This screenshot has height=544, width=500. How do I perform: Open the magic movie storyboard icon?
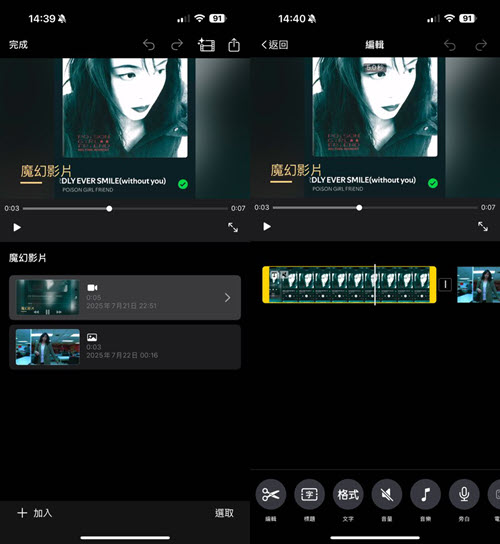pyautogui.click(x=206, y=45)
